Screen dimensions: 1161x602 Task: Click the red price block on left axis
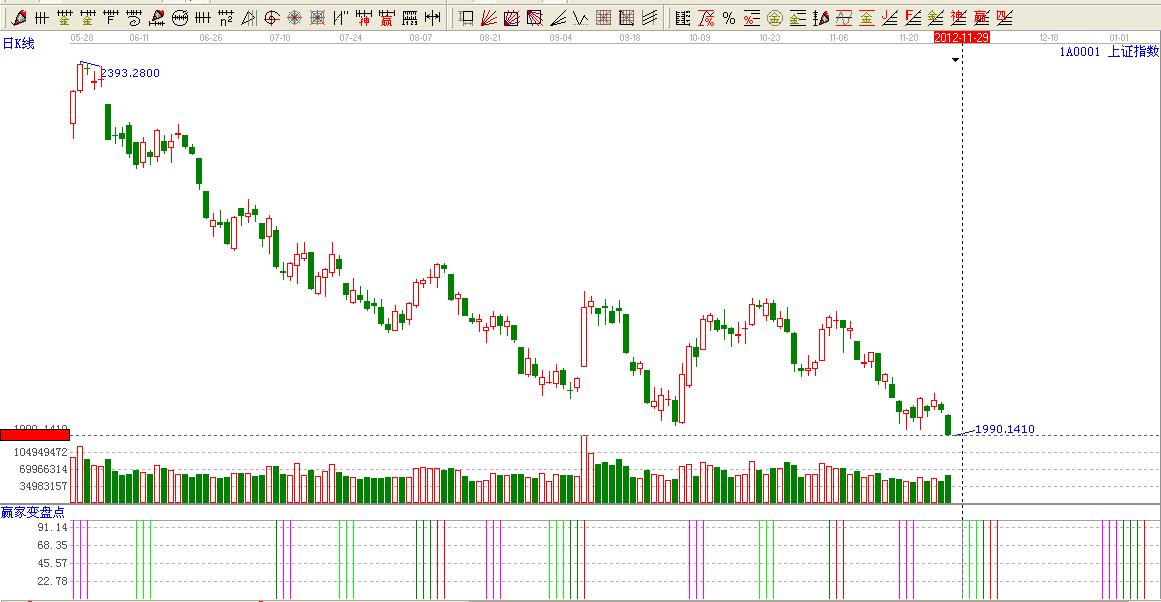pos(34,434)
